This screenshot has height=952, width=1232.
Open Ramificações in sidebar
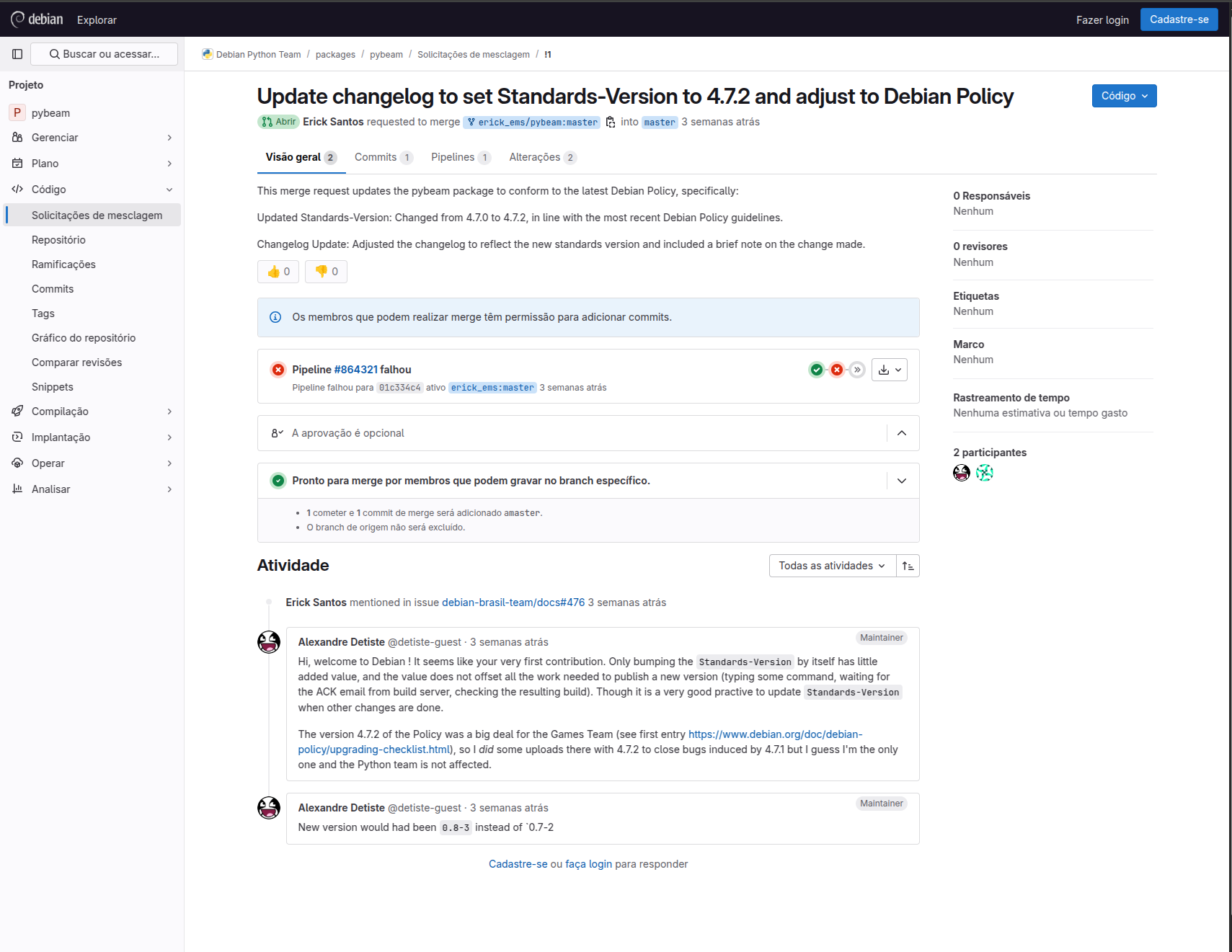click(92, 264)
